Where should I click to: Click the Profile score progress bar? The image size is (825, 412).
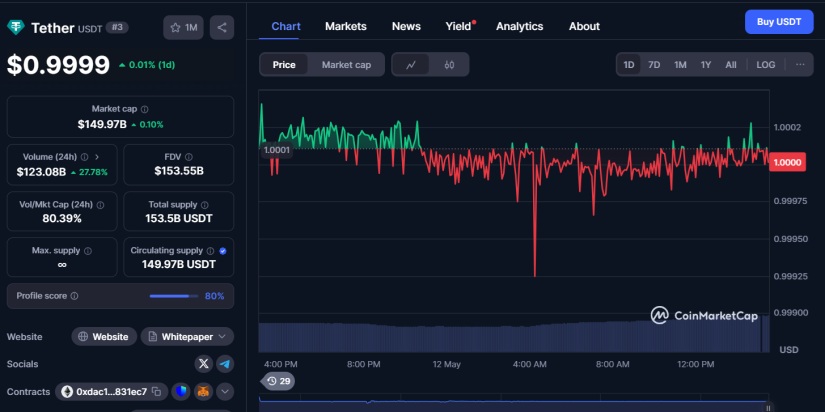pyautogui.click(x=174, y=296)
